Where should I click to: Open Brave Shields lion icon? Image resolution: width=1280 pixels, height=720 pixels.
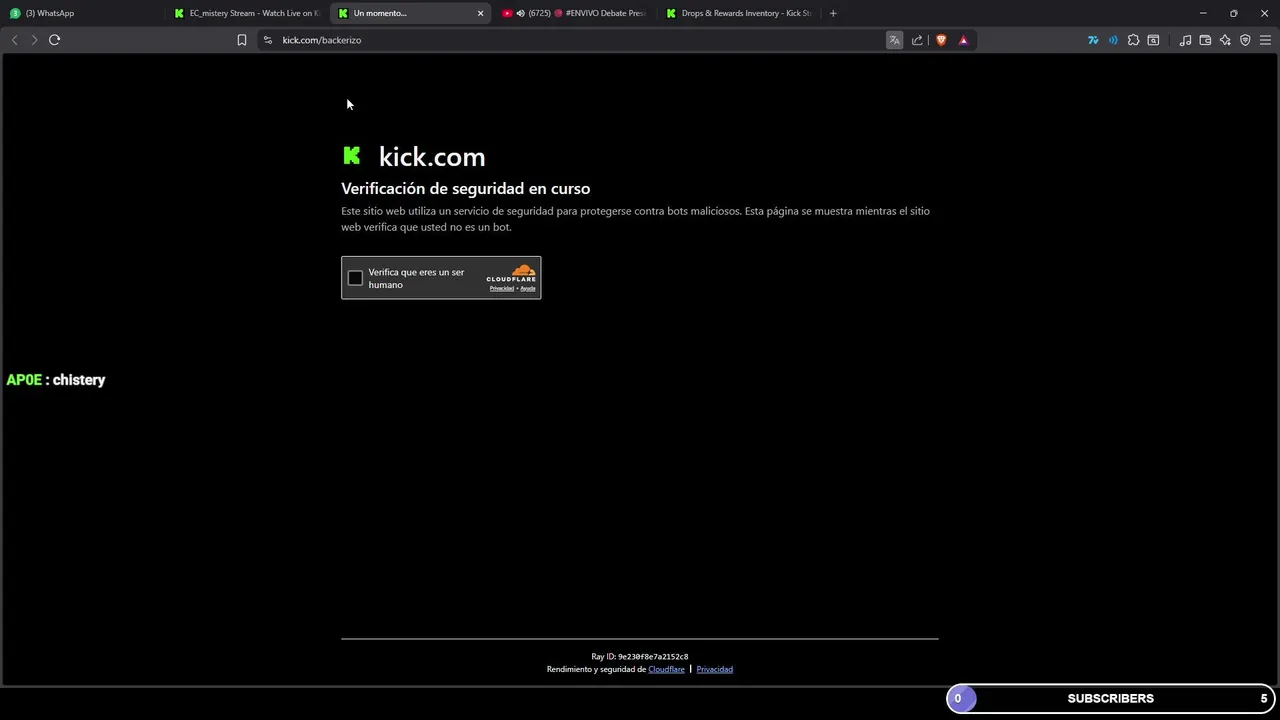tap(941, 40)
